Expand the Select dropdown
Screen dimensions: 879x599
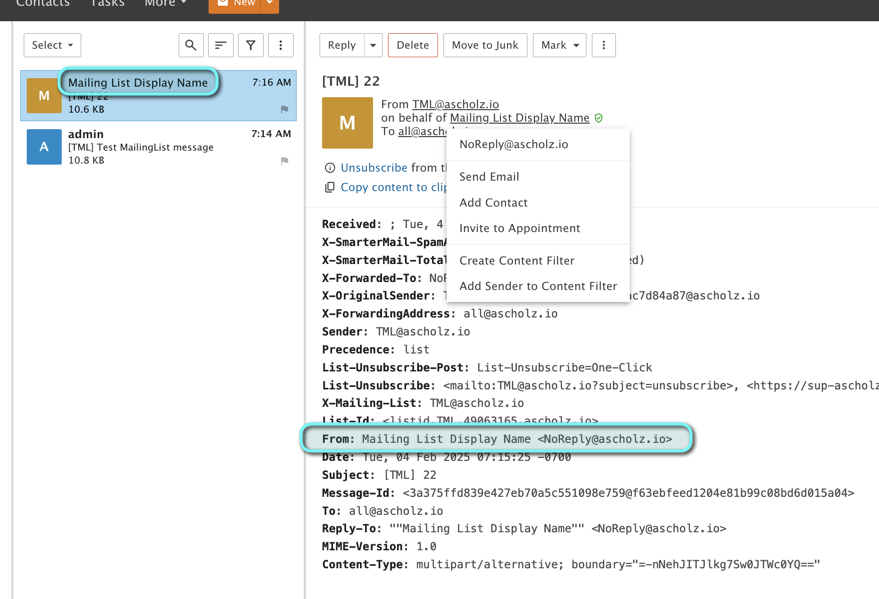pos(52,45)
